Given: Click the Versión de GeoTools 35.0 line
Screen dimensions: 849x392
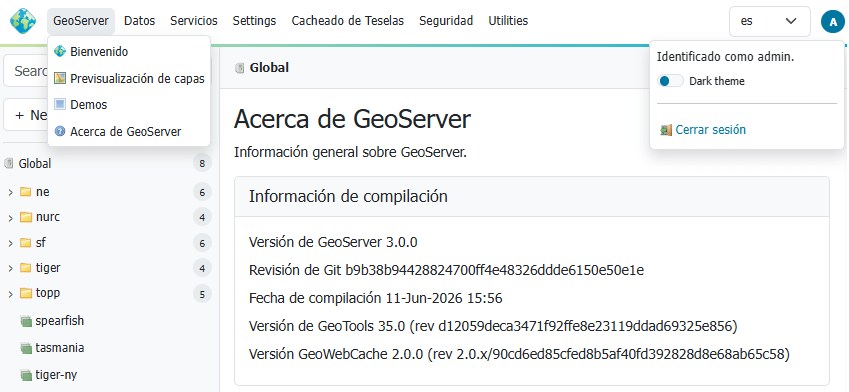Looking at the screenshot, I should point(493,326).
